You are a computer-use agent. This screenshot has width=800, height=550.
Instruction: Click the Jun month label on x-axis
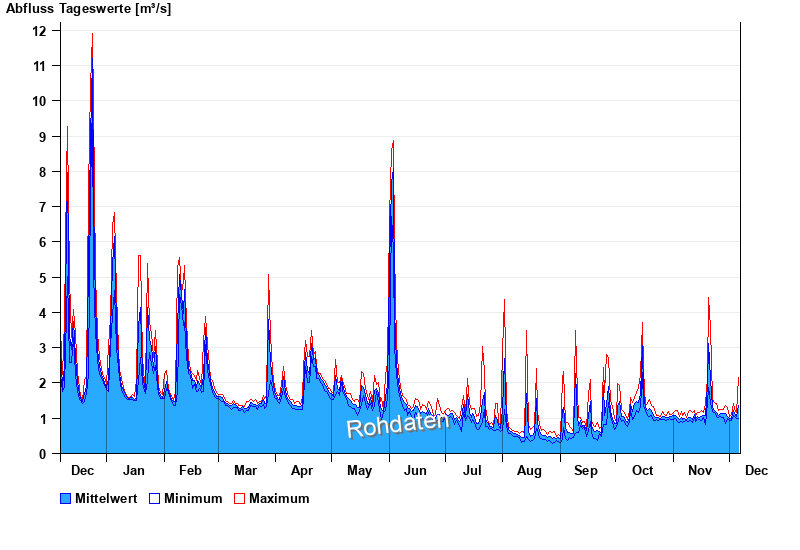pyautogui.click(x=415, y=470)
